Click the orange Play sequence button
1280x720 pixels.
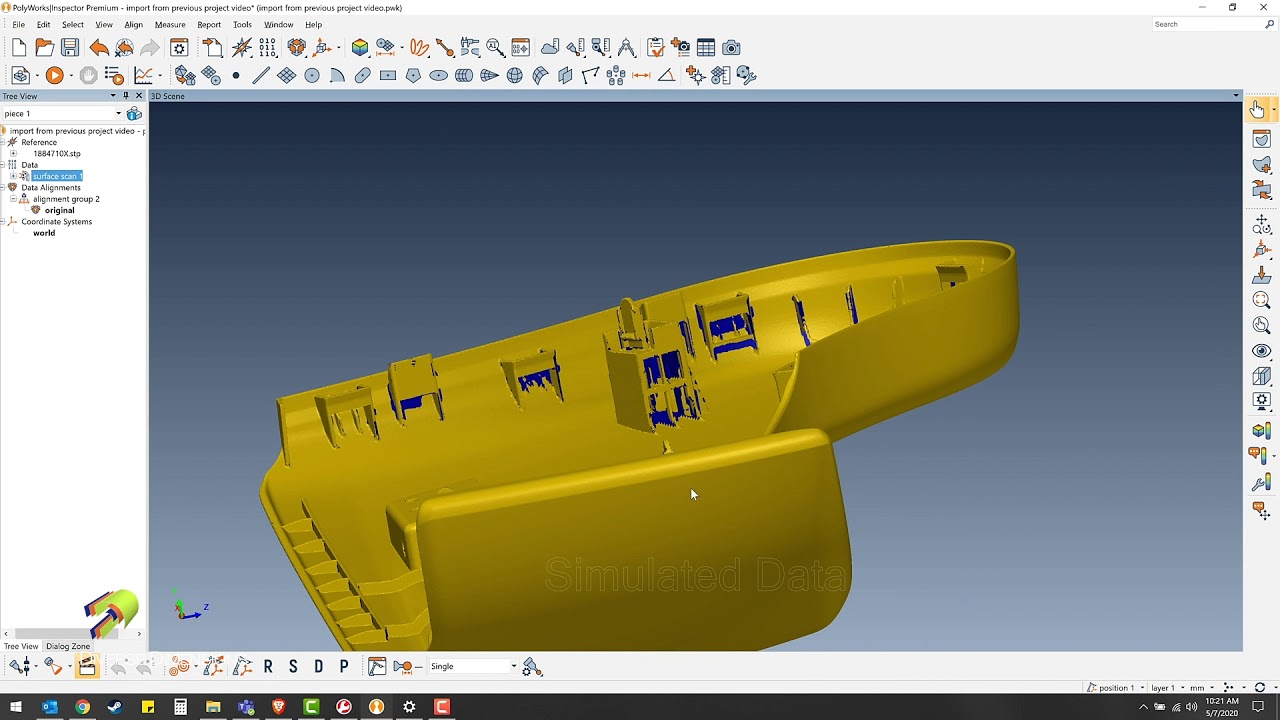click(55, 75)
